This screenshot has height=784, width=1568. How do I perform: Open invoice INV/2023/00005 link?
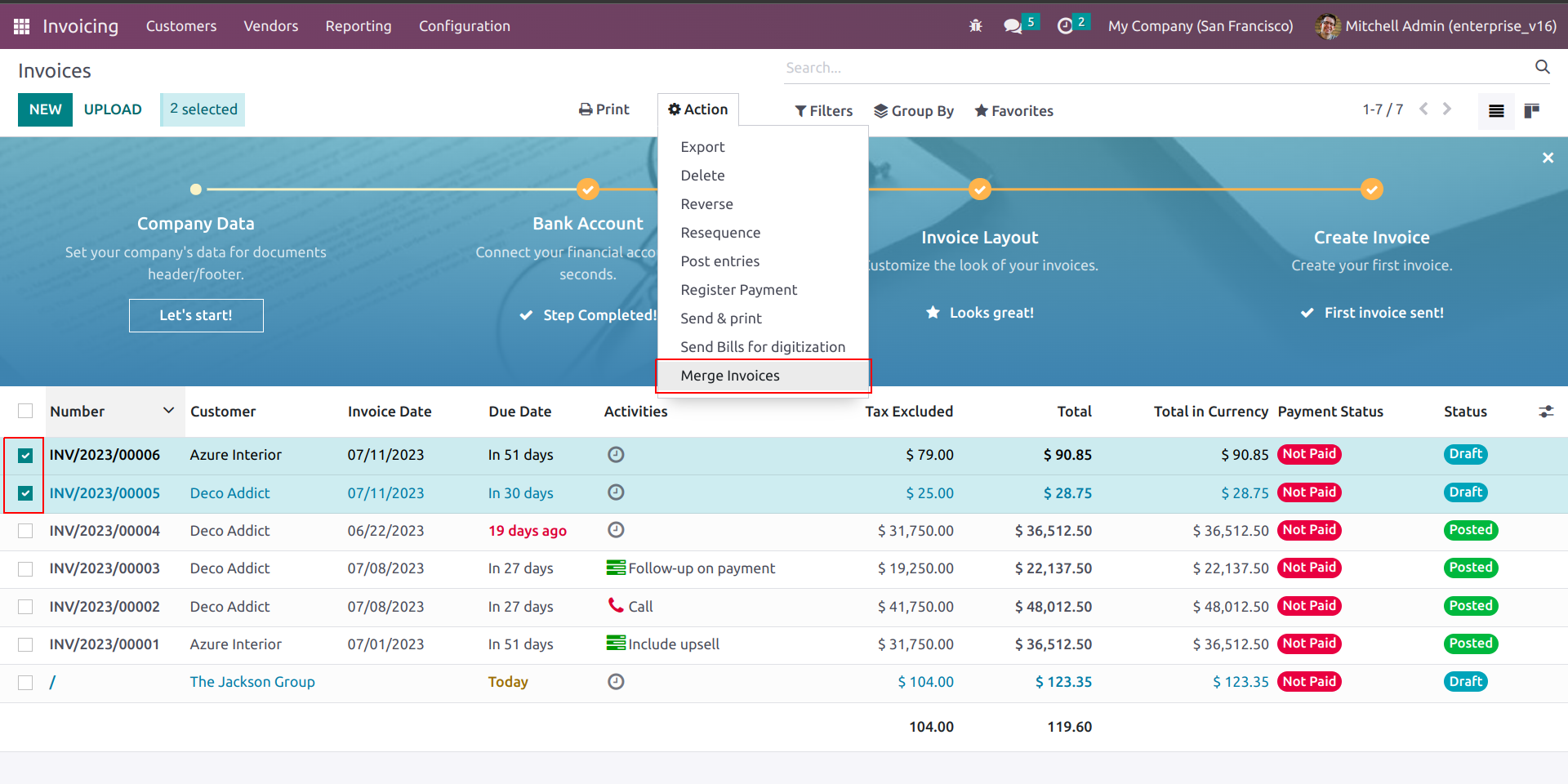105,493
